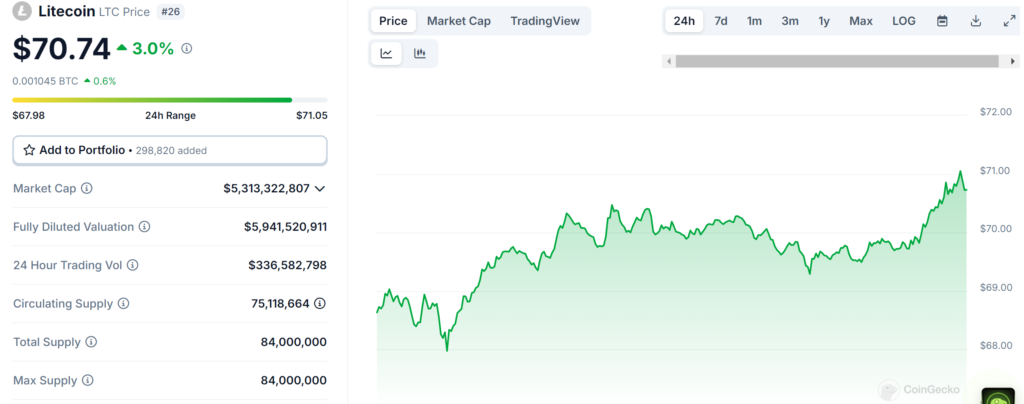Viewport: 1024px width, 404px height.
Task: Select the Max time range
Action: [x=860, y=21]
